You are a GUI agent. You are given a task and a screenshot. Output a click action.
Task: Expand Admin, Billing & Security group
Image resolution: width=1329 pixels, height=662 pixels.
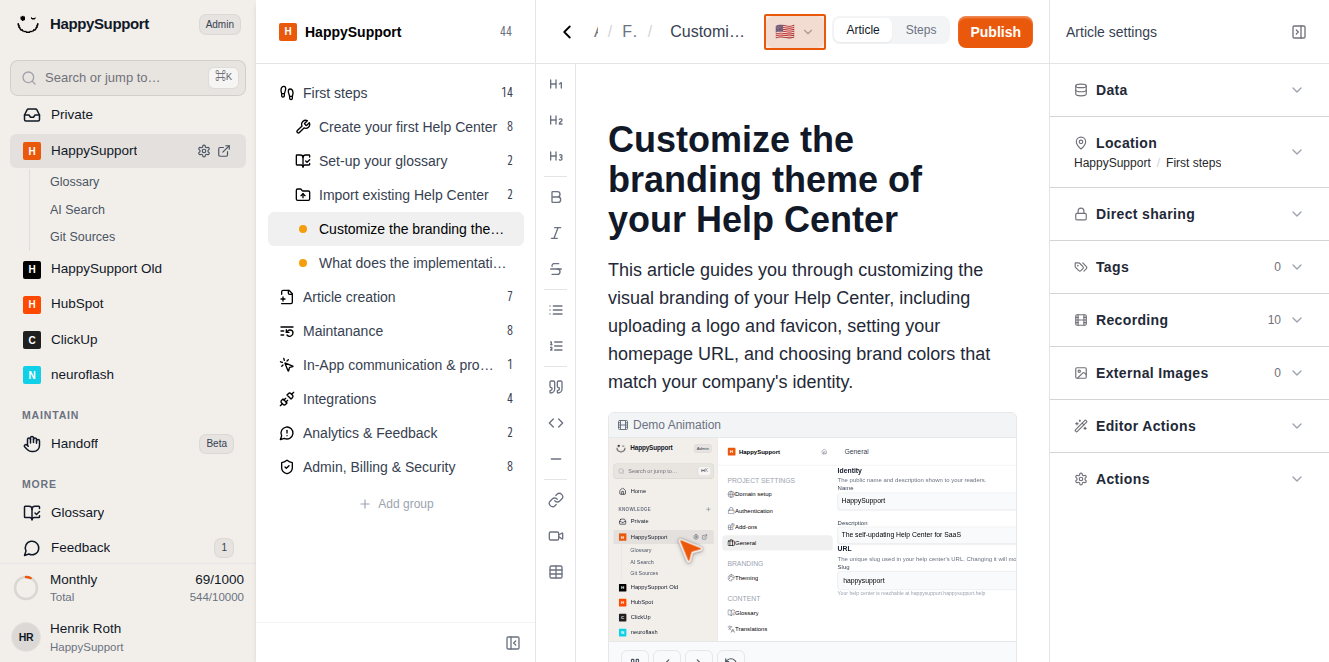(396, 467)
